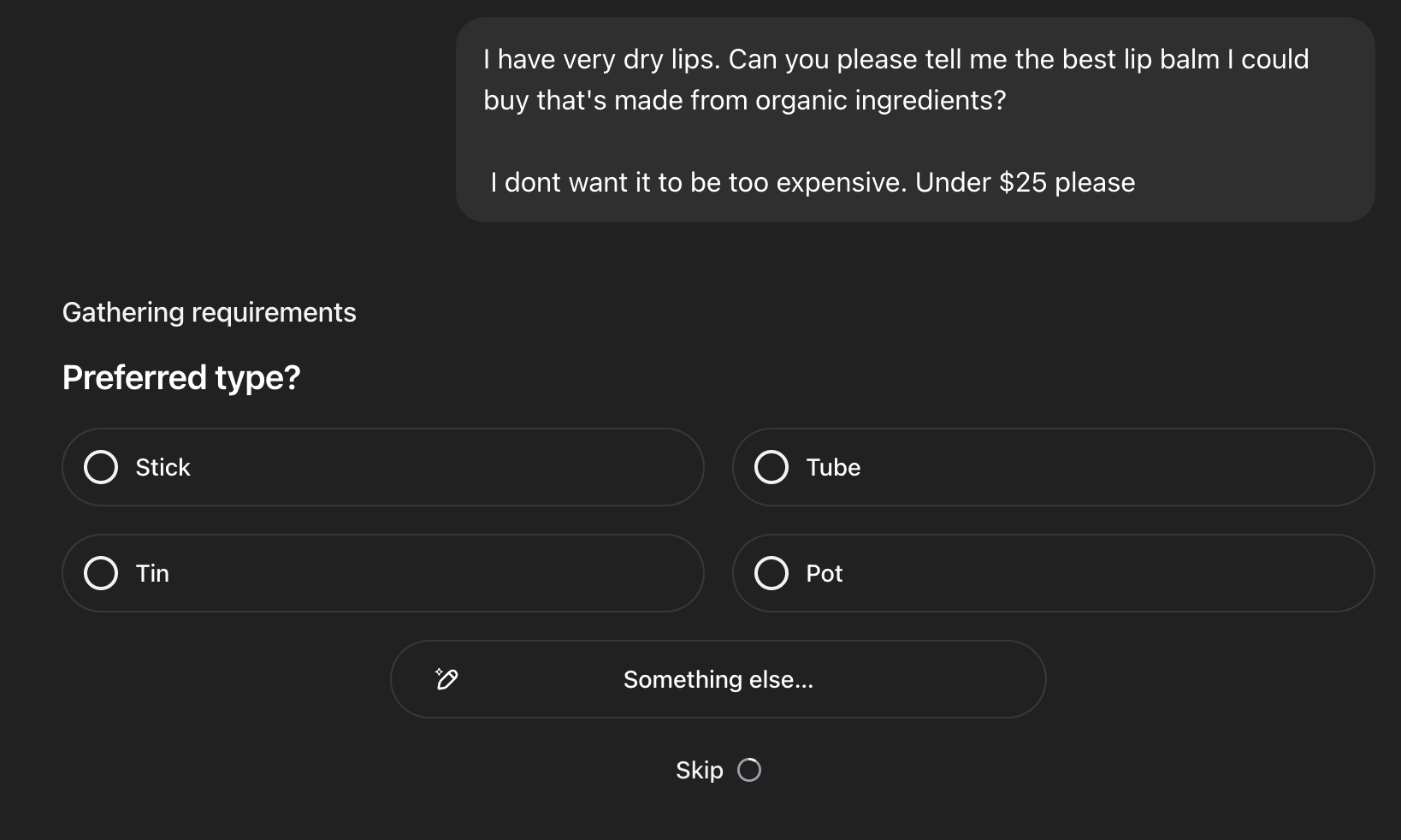Click the "Pot" option label text
The width and height of the screenshot is (1401, 840).
click(824, 573)
